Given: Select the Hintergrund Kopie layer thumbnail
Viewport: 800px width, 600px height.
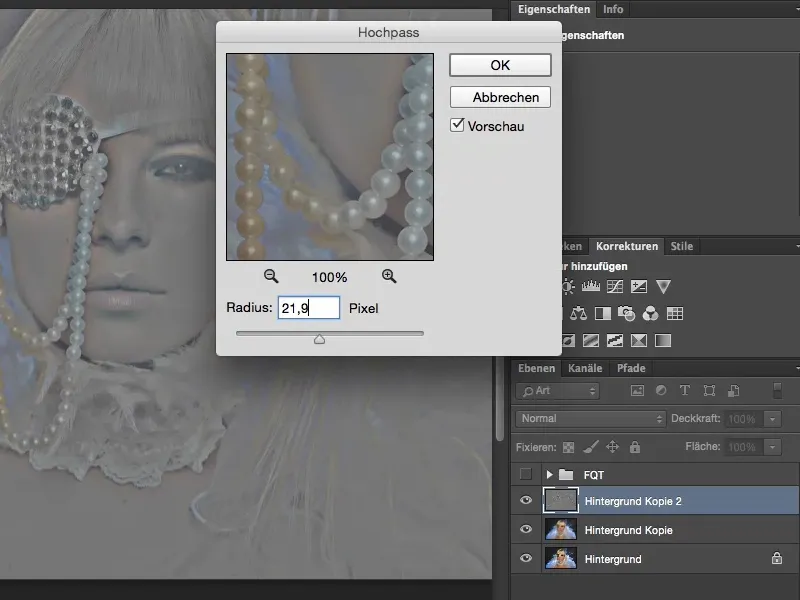Looking at the screenshot, I should pos(561,529).
